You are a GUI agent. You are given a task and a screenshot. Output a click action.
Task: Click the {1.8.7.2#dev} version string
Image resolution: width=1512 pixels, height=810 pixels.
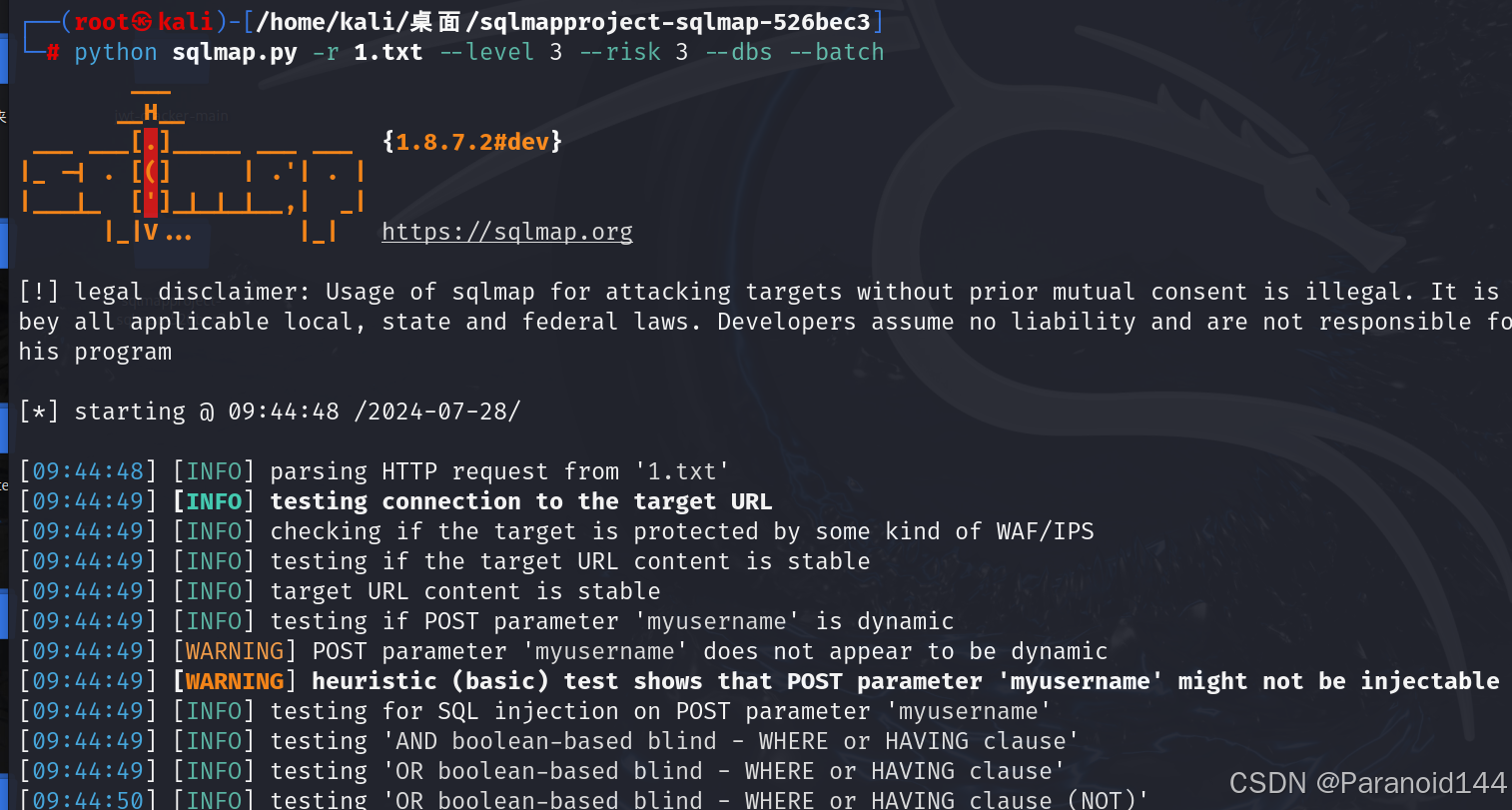click(472, 142)
